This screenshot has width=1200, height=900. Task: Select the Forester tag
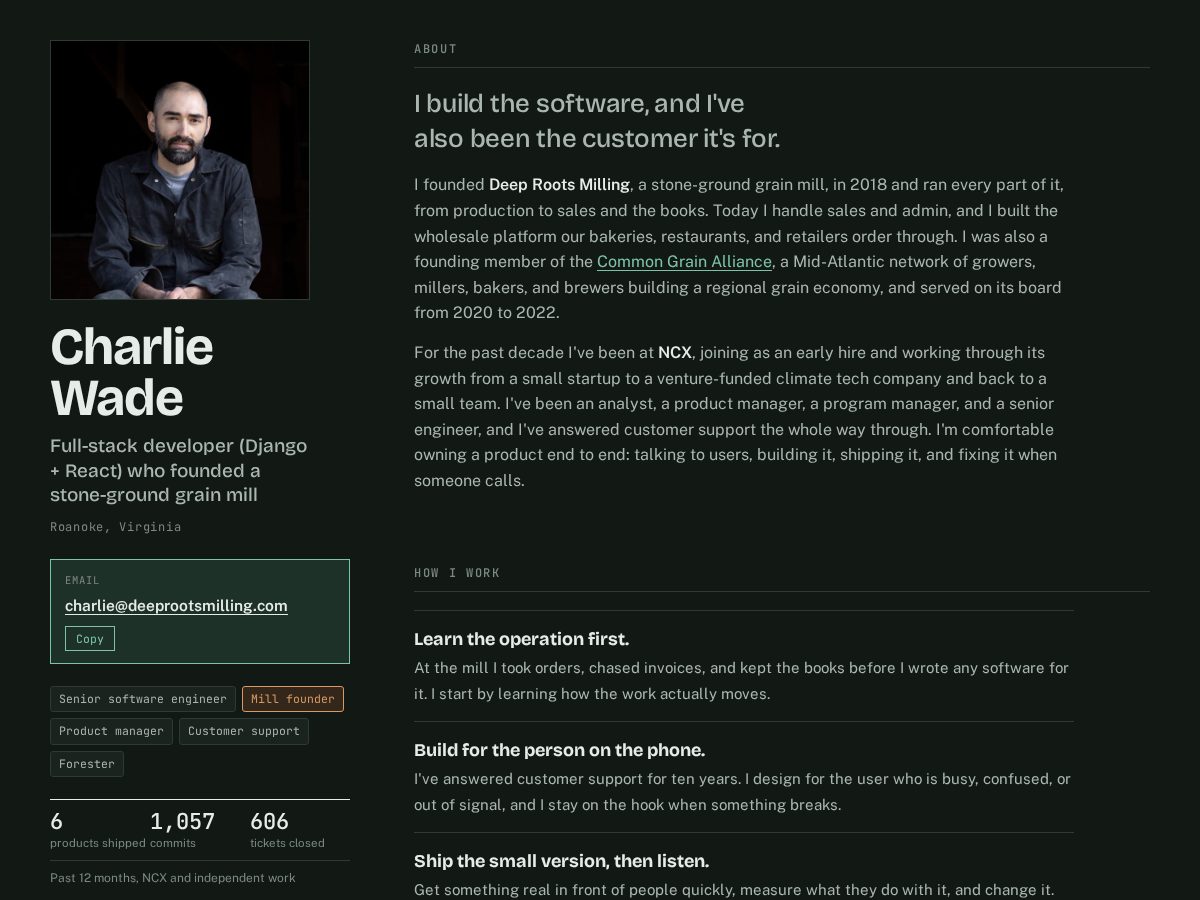tap(87, 764)
